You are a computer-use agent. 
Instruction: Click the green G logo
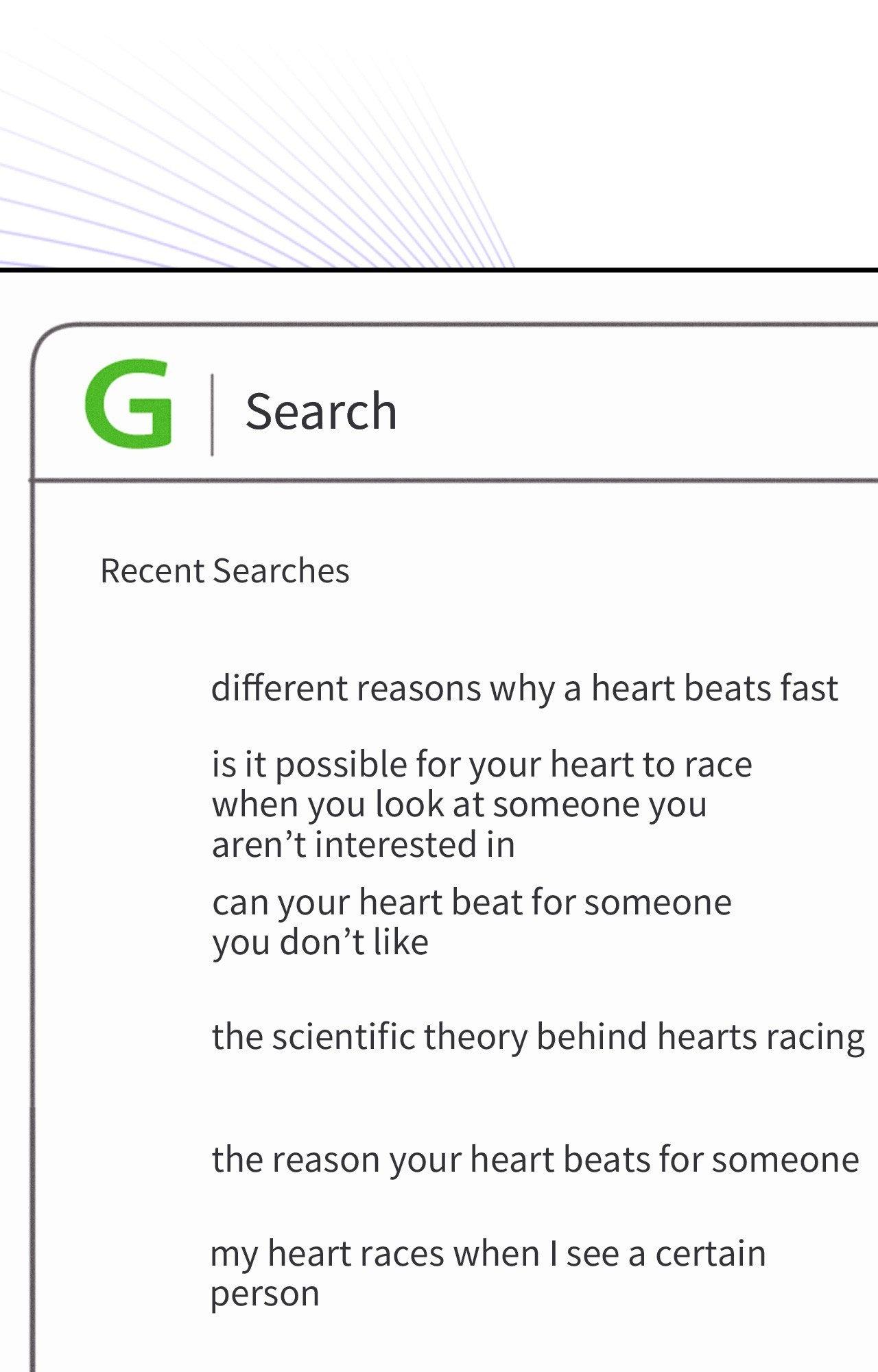point(128,403)
